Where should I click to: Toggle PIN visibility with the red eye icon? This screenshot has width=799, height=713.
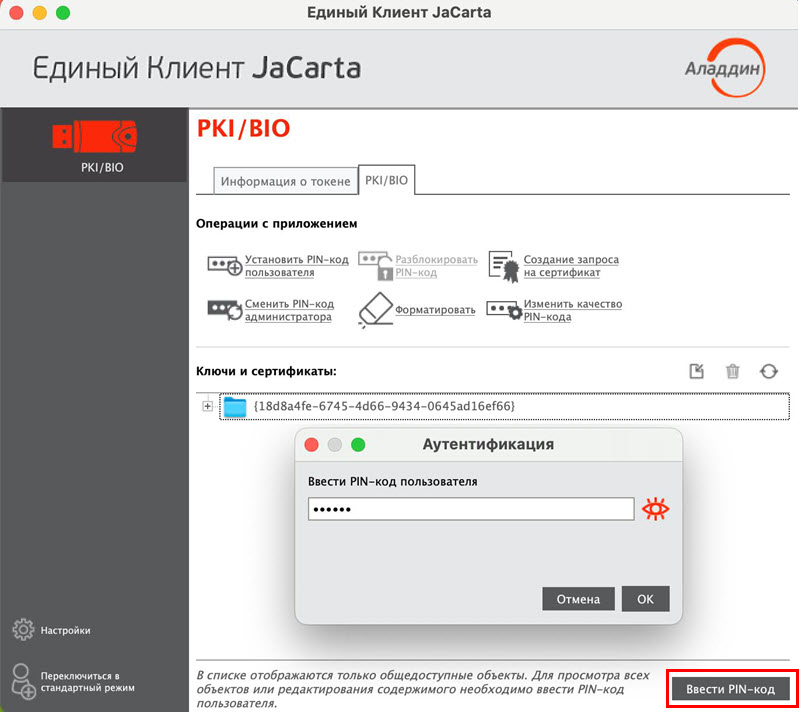click(656, 509)
